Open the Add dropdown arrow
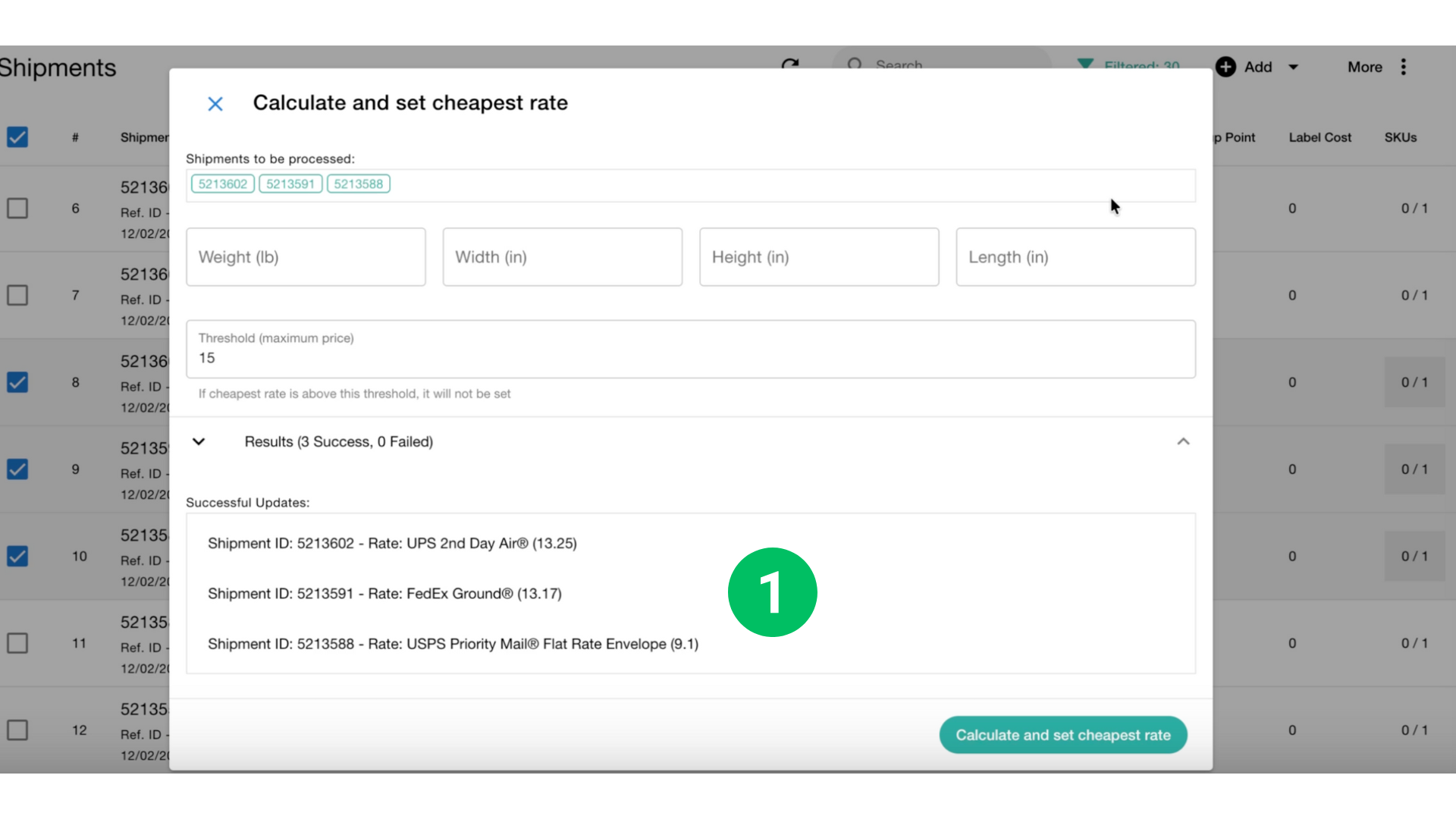 click(x=1294, y=67)
